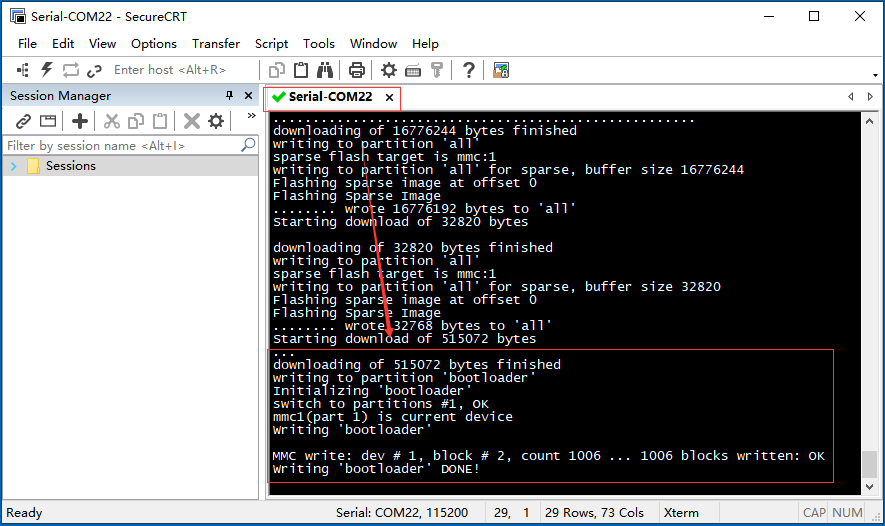Open the Script menu

(x=271, y=43)
